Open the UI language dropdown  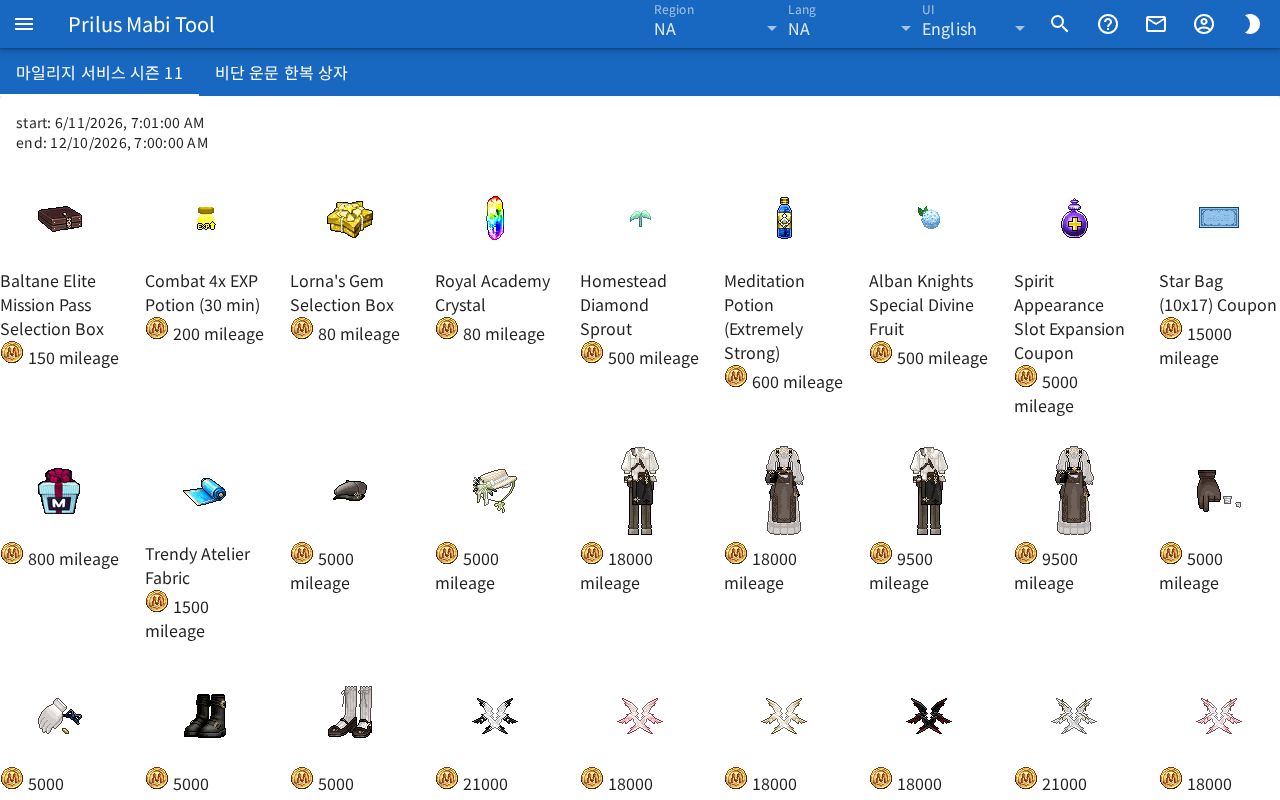(975, 24)
